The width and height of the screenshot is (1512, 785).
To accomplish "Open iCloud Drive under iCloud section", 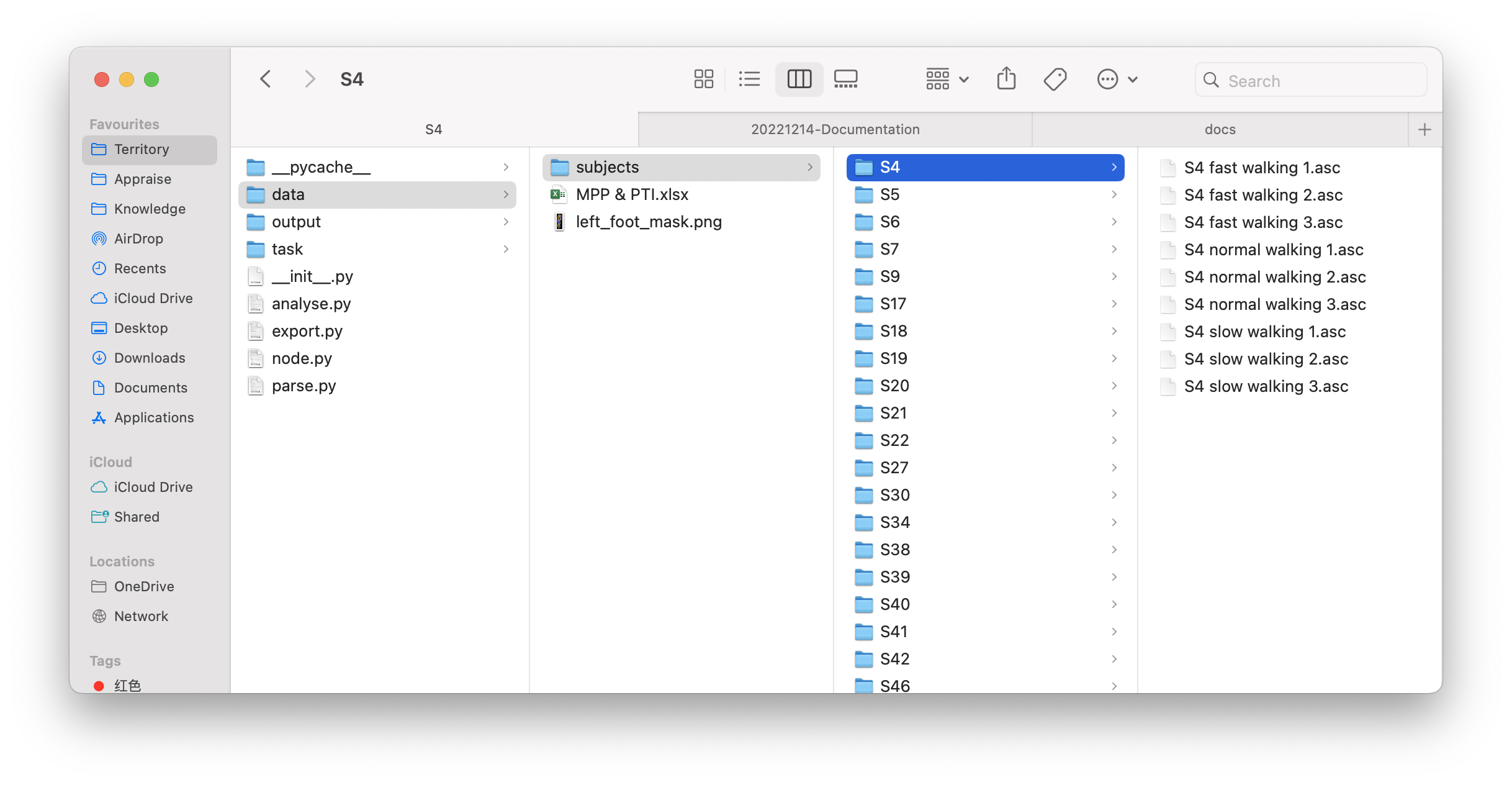I will [150, 487].
